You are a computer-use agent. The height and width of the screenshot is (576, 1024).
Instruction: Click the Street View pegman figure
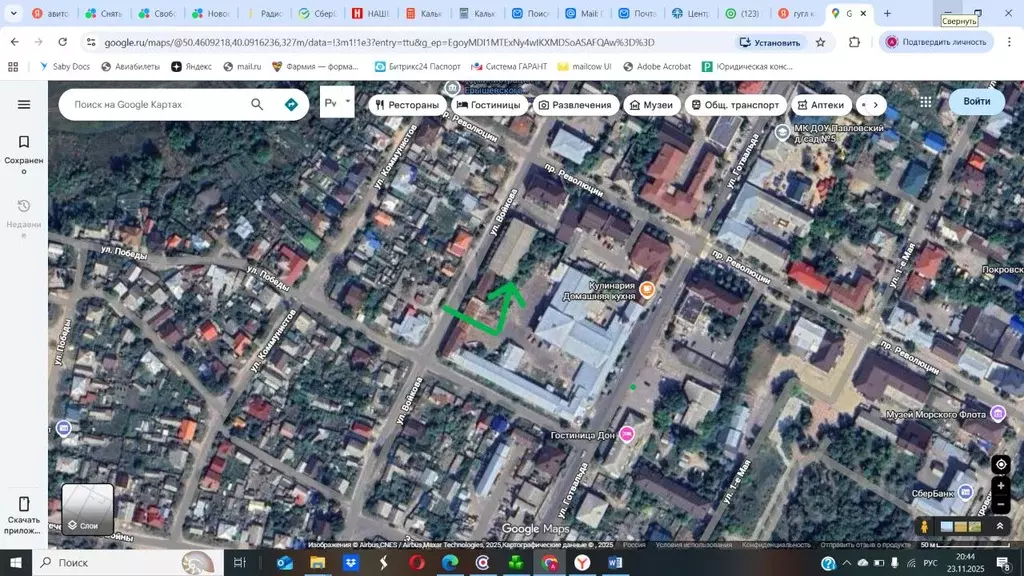coord(923,525)
